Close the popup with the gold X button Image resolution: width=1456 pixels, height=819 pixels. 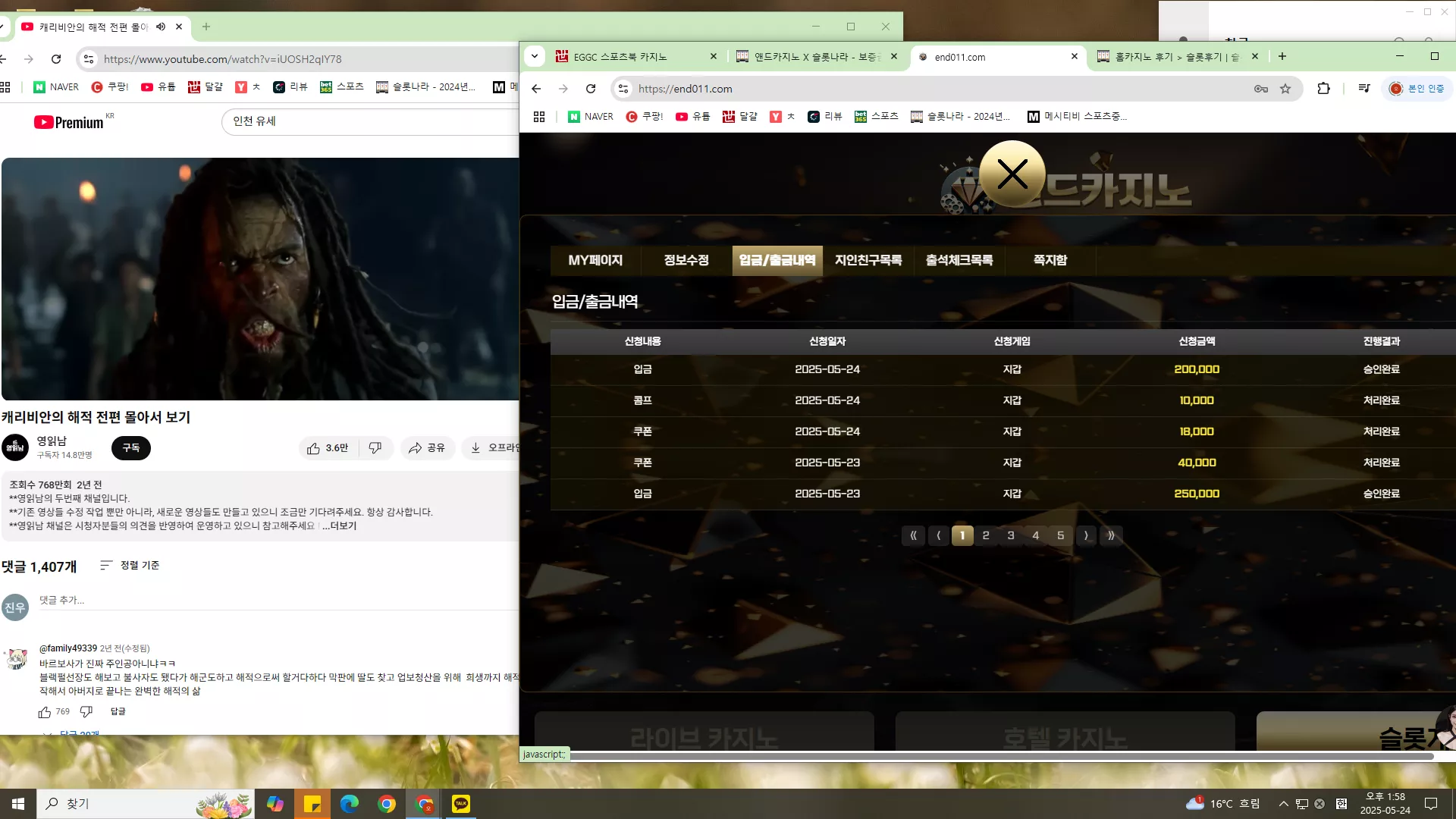tap(1012, 174)
